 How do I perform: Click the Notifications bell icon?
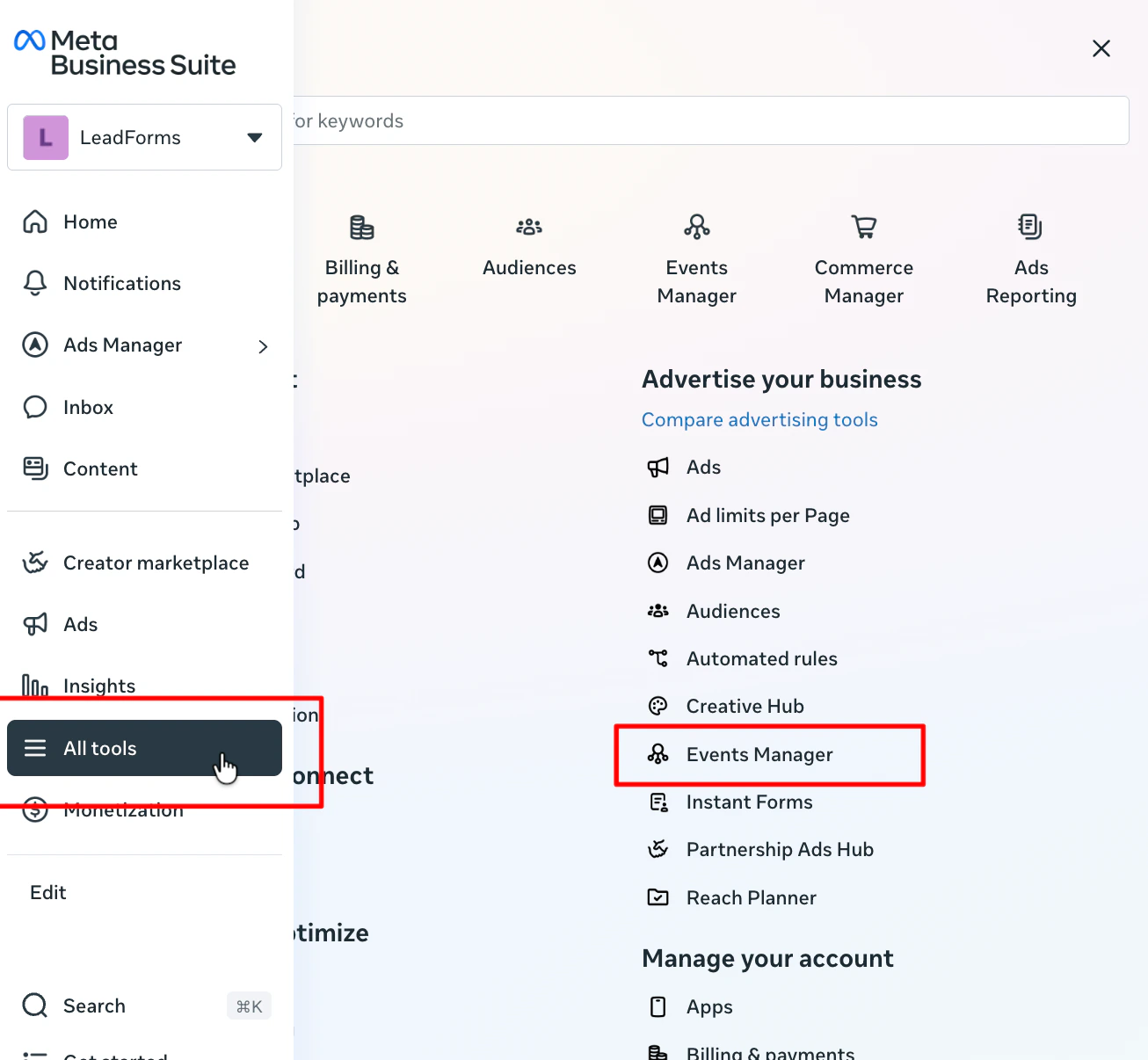click(35, 283)
